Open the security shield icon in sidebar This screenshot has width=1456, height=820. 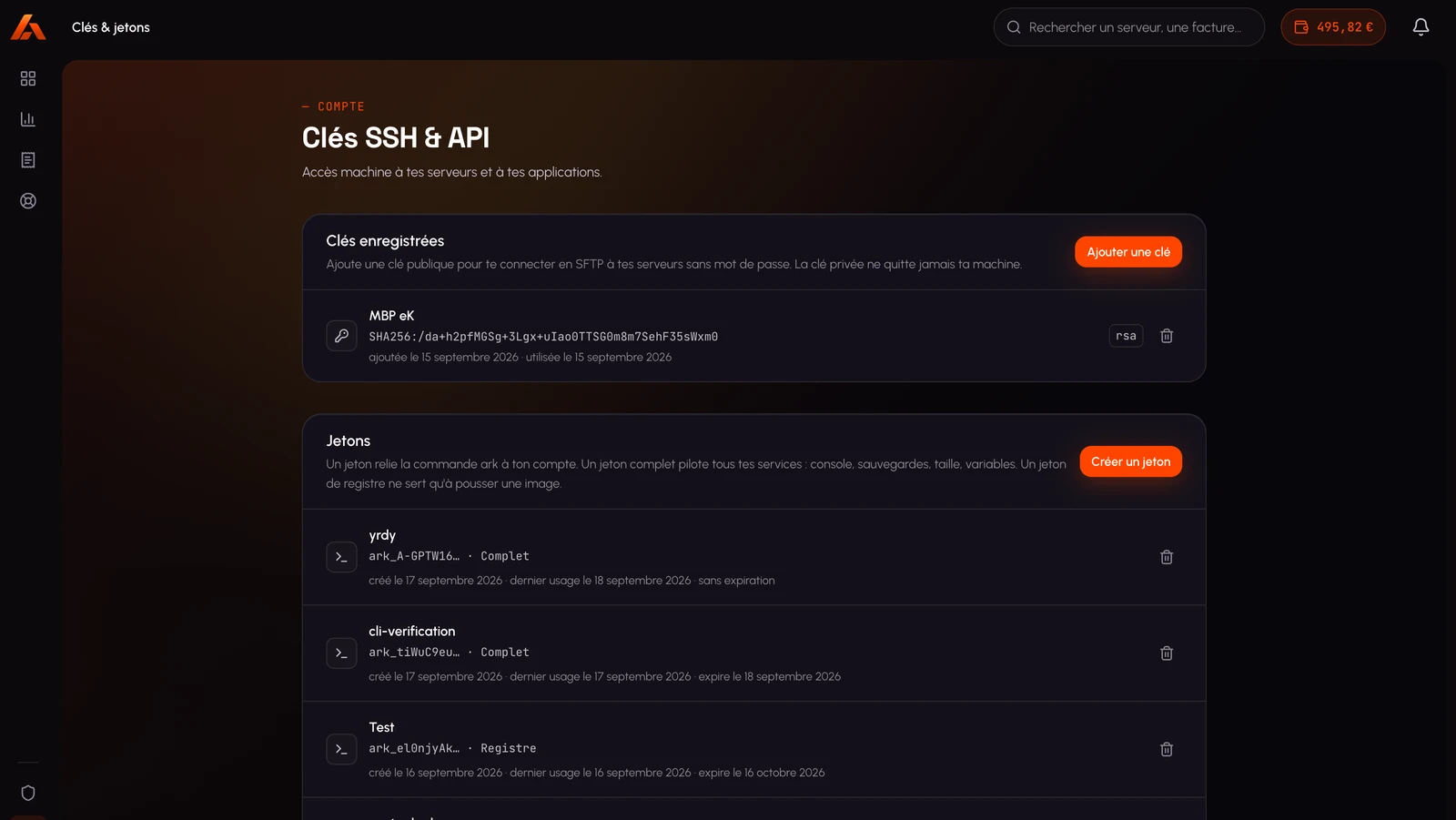coord(28,793)
